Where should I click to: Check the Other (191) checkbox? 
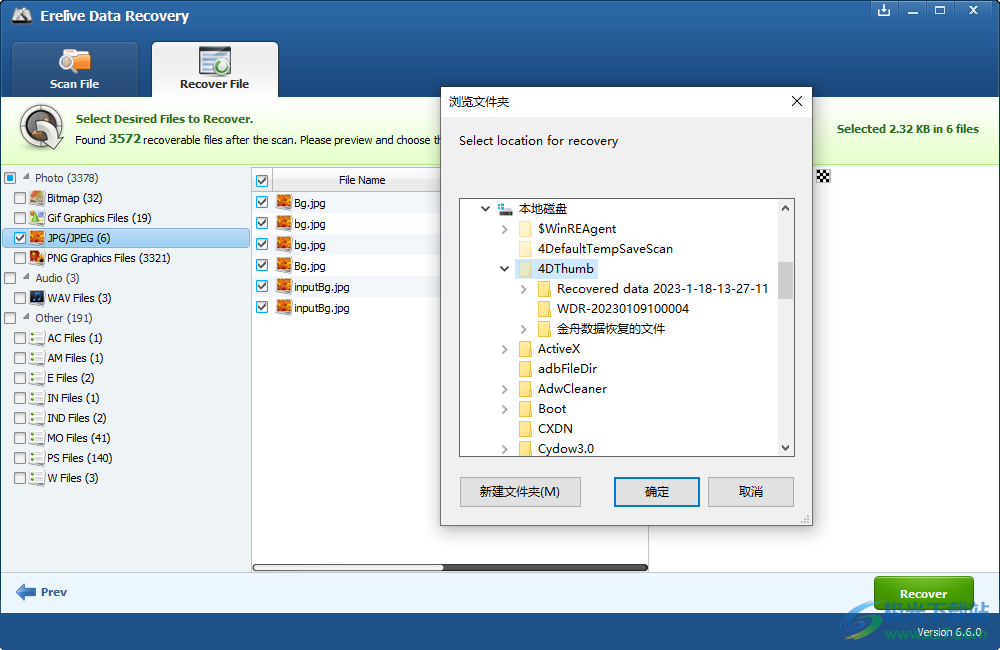click(x=10, y=318)
